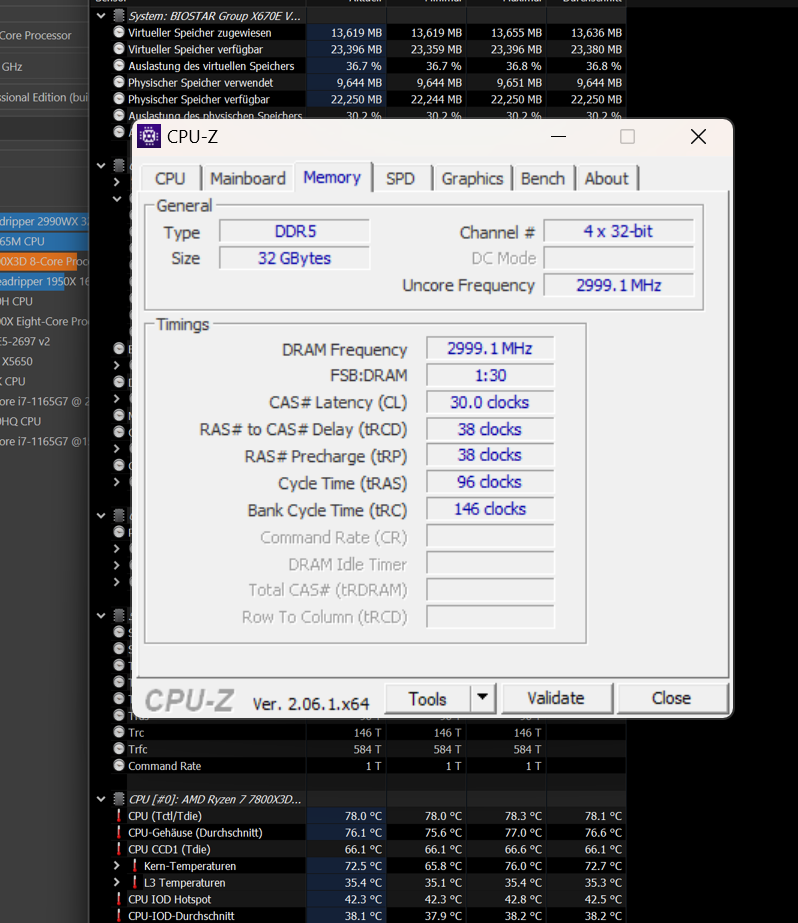Viewport: 798px width, 923px height.
Task: Click the Close button in CPU-Z
Action: pos(671,698)
